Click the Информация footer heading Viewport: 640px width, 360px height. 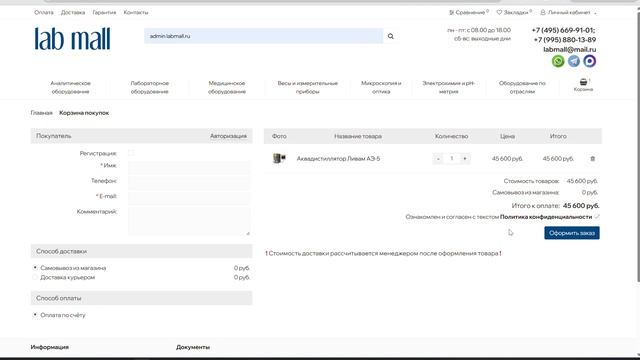point(50,347)
